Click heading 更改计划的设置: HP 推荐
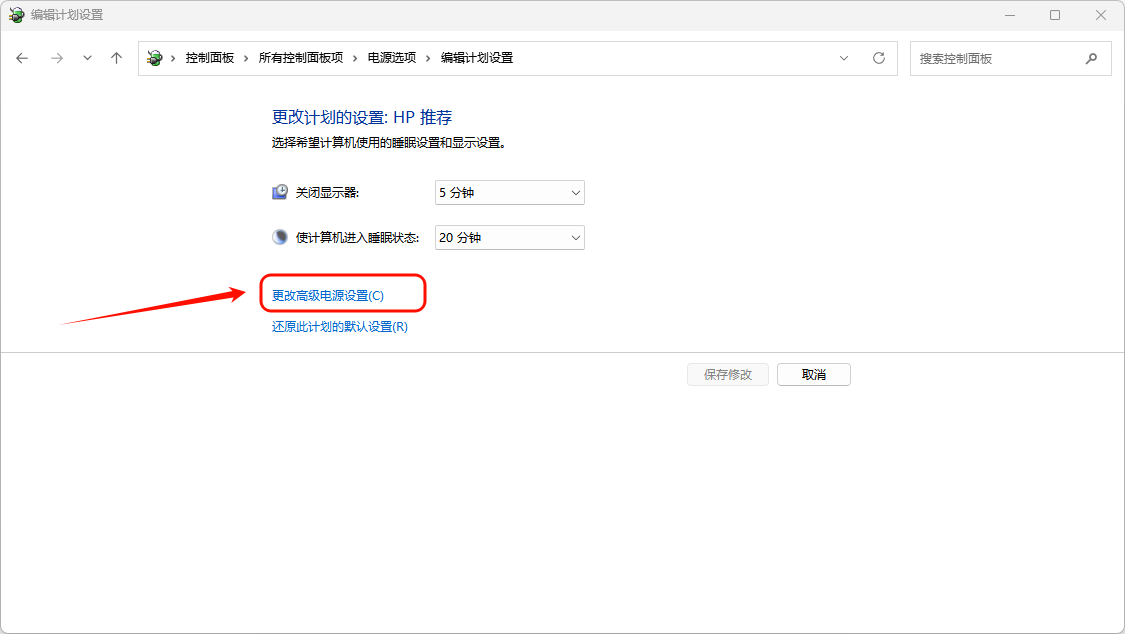Screen dimensions: 1125x634 (362, 117)
